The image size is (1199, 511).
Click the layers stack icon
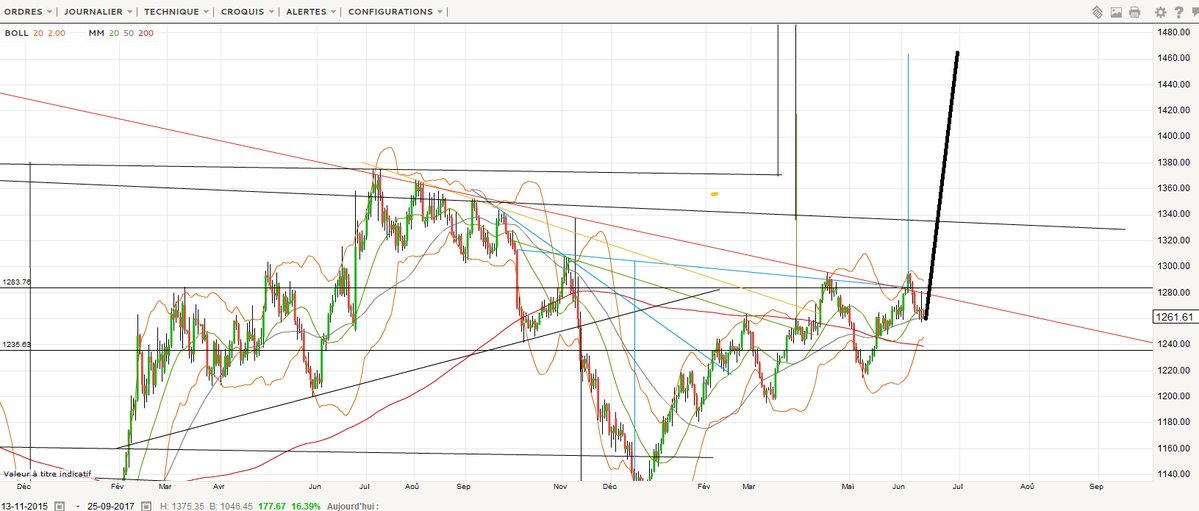pos(1097,11)
